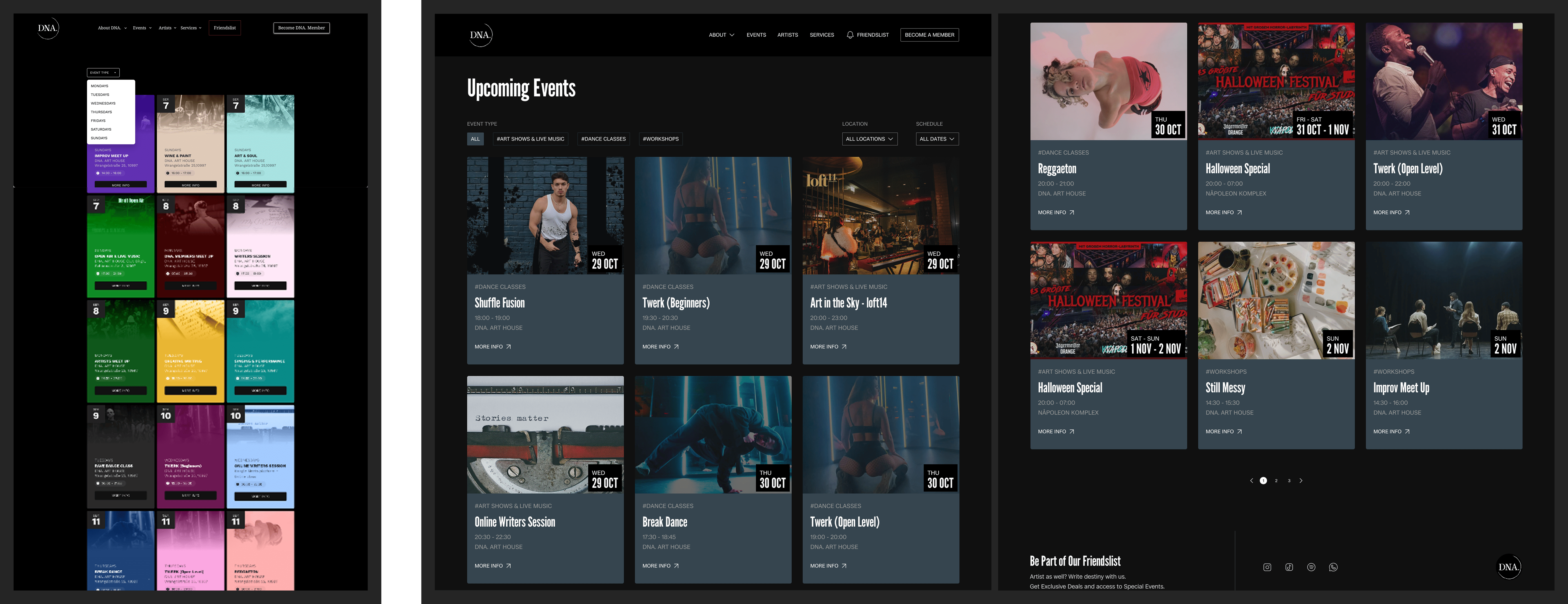The height and width of the screenshot is (604, 1568).
Task: Open the Still Messy event thumbnail
Action: coord(1276,300)
